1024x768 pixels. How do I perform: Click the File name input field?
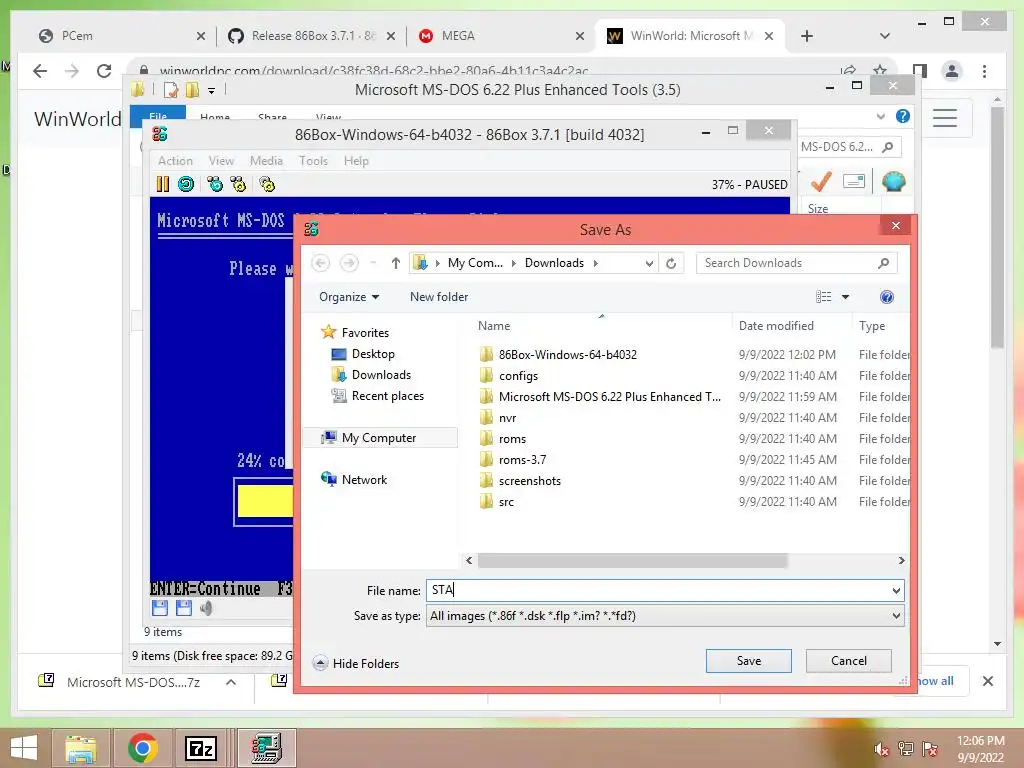pos(665,590)
